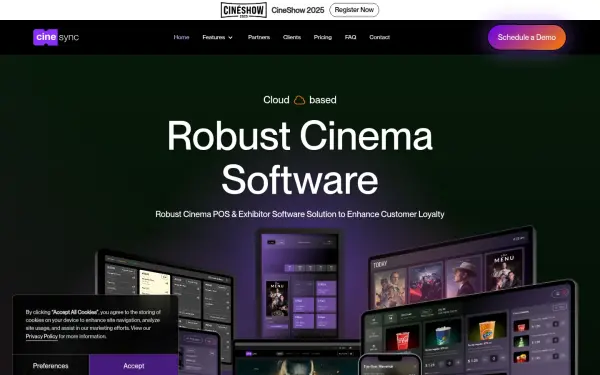
Task: Open the Home nav item
Action: pos(181,37)
